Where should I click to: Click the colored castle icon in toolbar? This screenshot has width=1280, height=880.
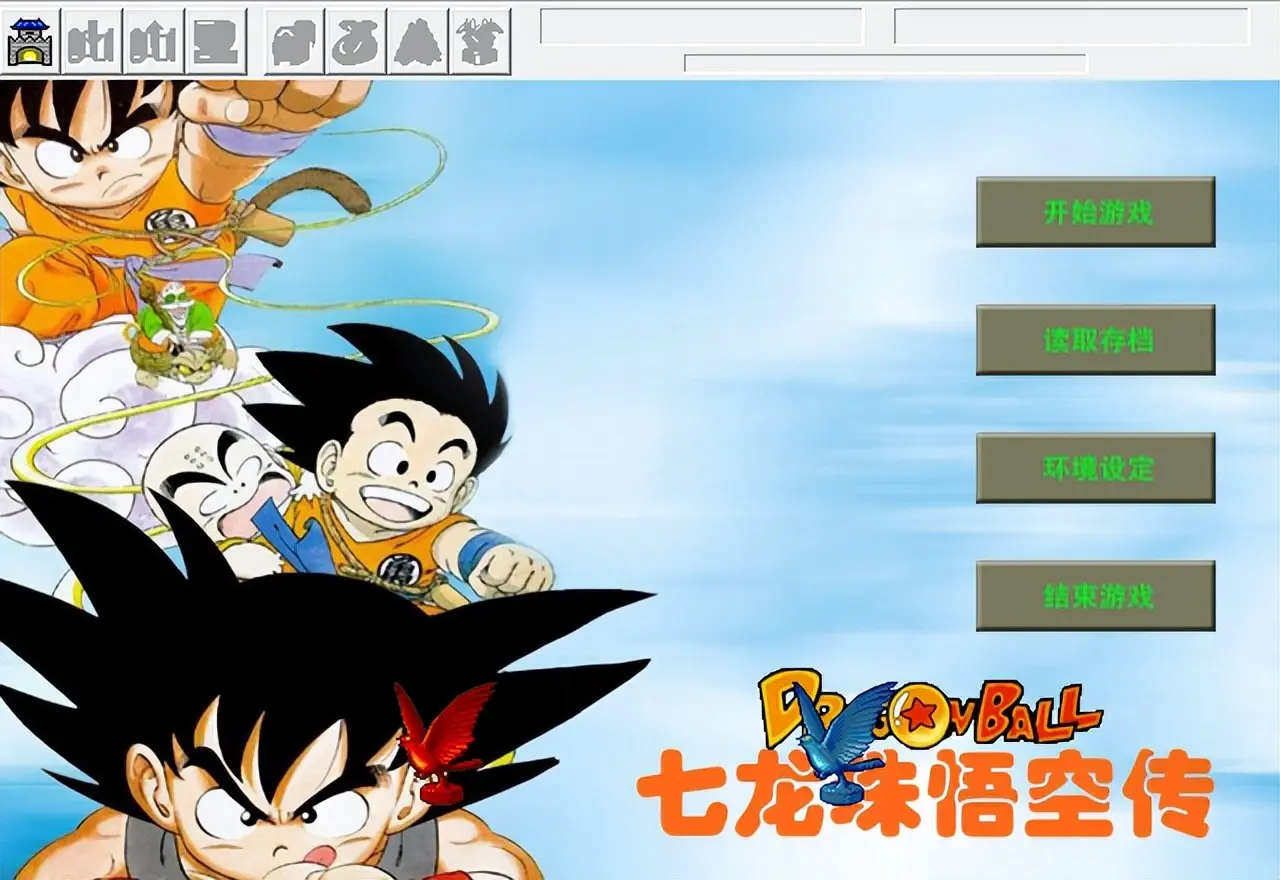[x=30, y=41]
